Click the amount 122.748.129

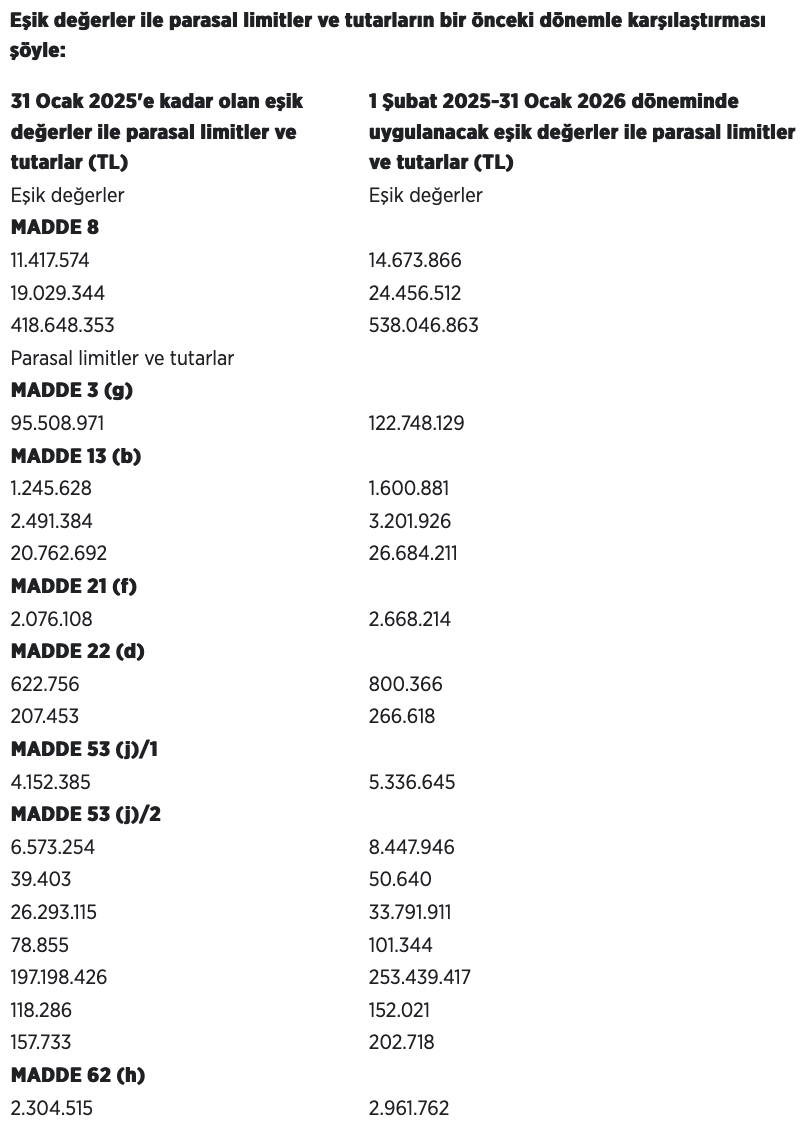(x=416, y=423)
